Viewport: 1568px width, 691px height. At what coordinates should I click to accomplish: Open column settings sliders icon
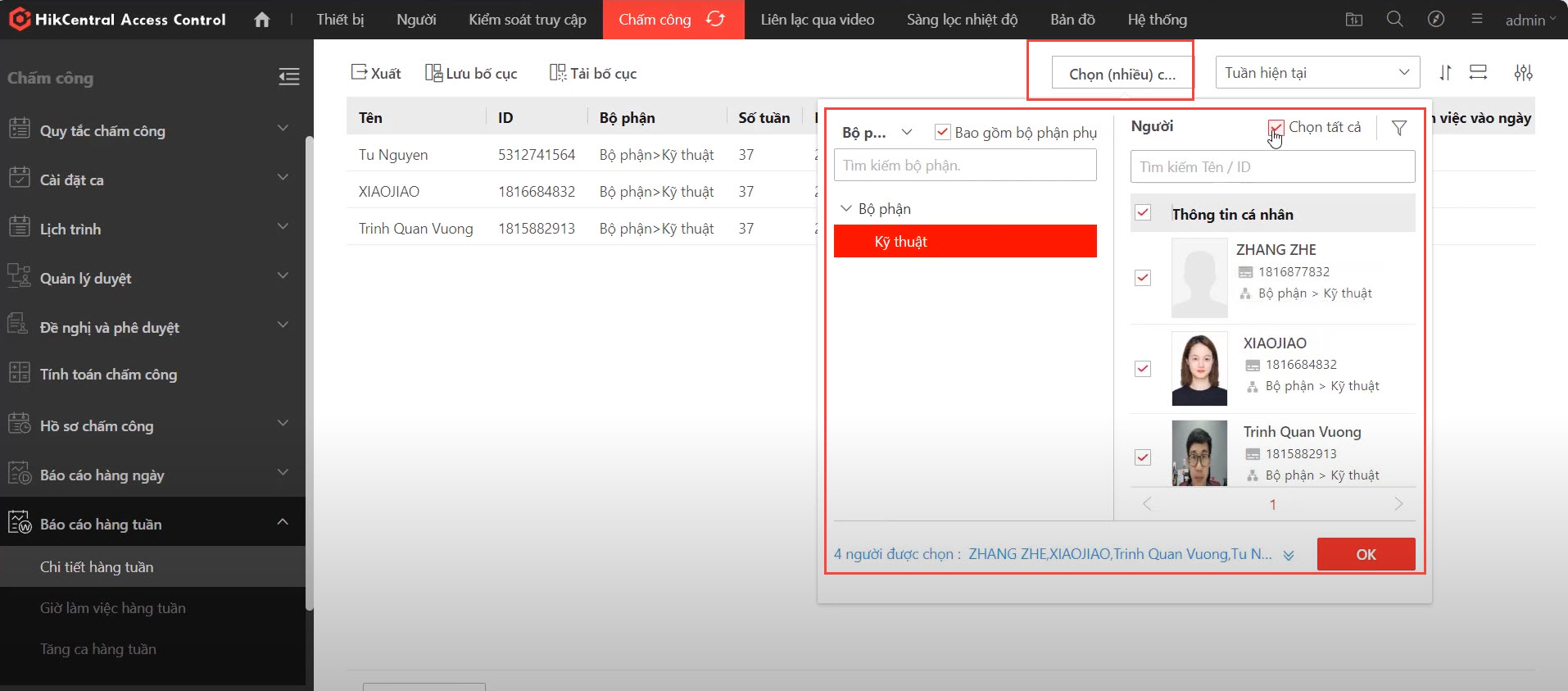coord(1523,73)
